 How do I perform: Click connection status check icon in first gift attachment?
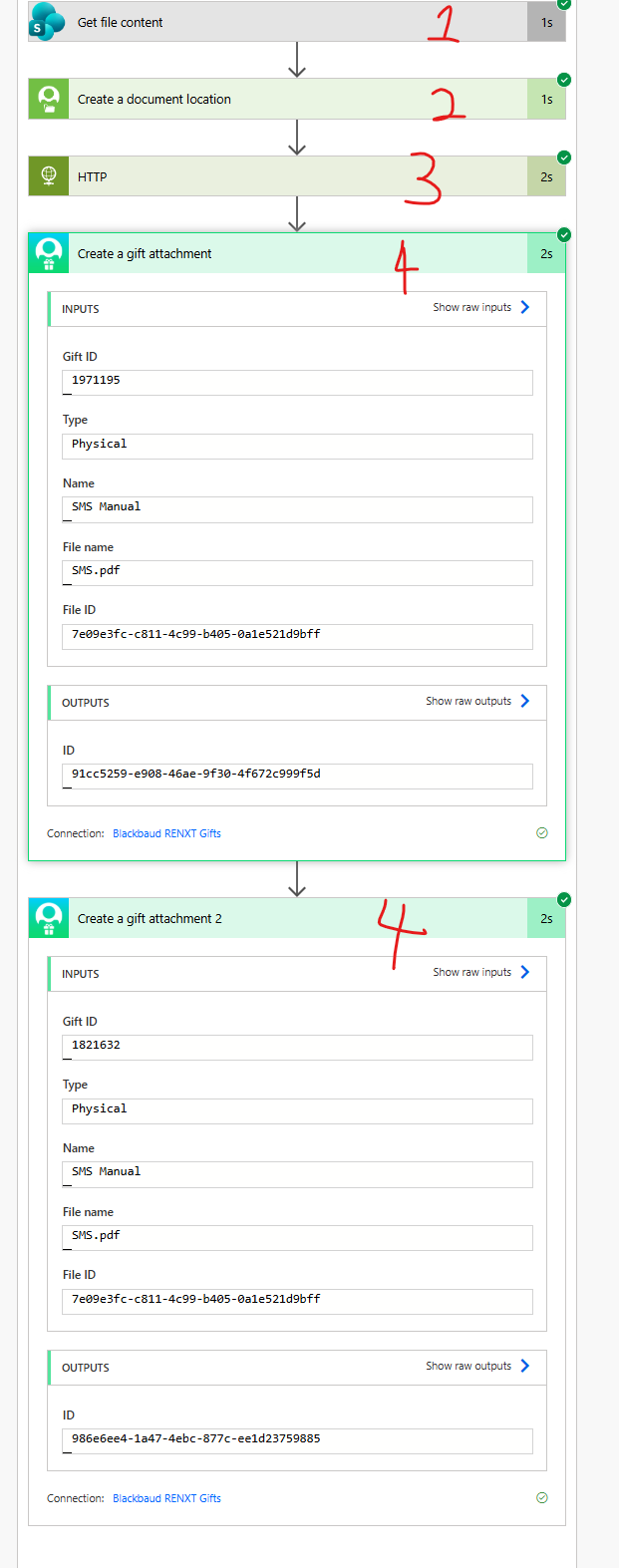pyautogui.click(x=542, y=833)
